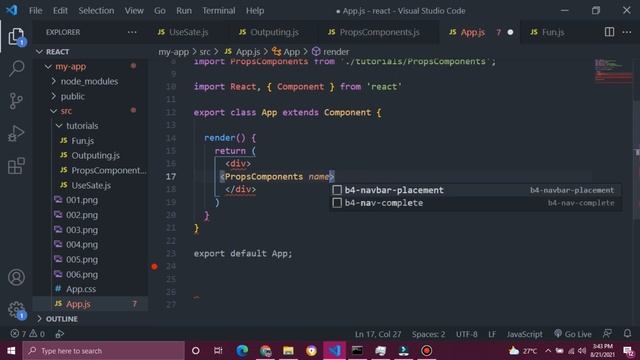Open the Run menu

[x=184, y=11]
